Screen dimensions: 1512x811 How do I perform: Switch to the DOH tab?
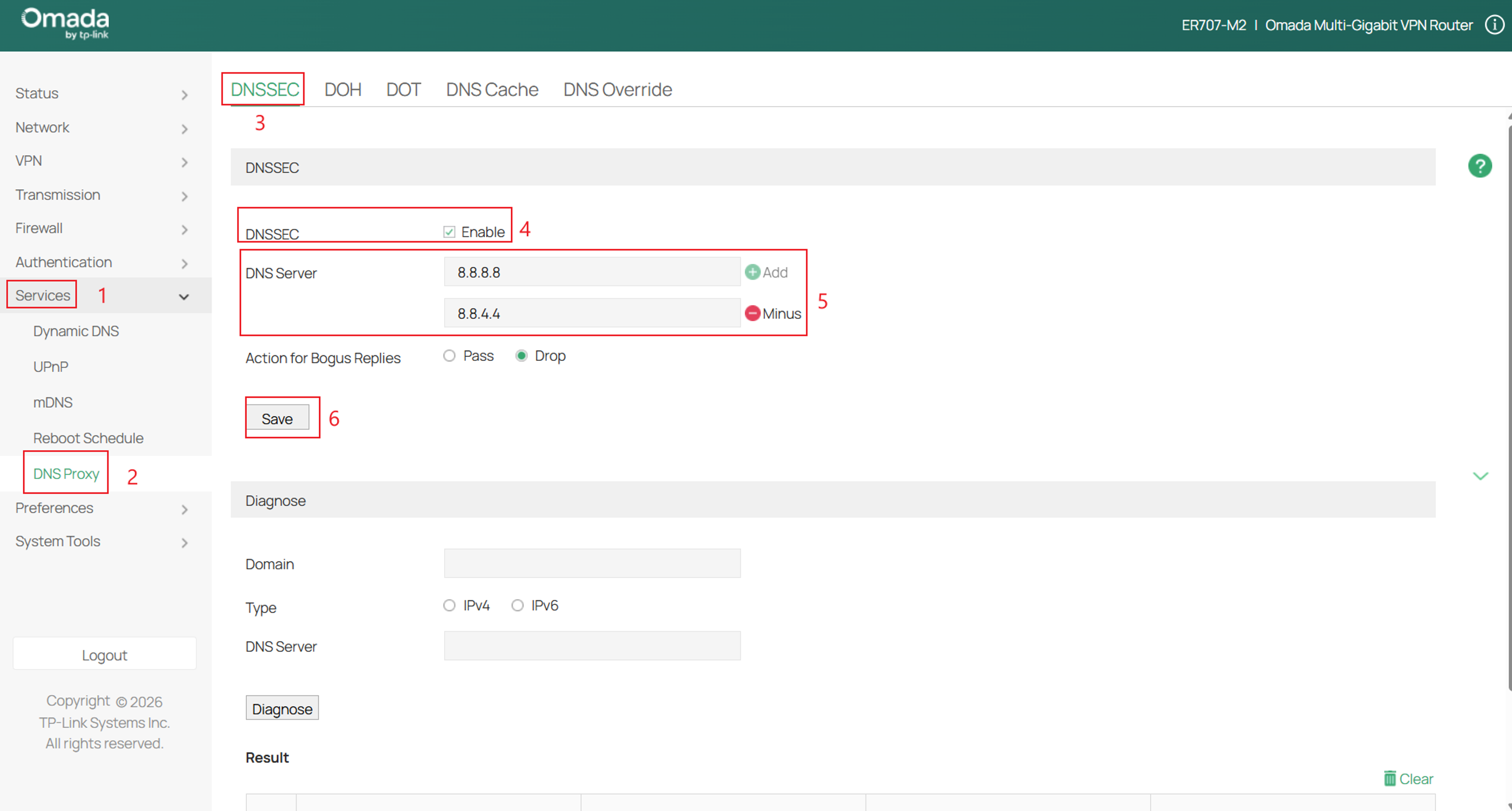pos(343,90)
